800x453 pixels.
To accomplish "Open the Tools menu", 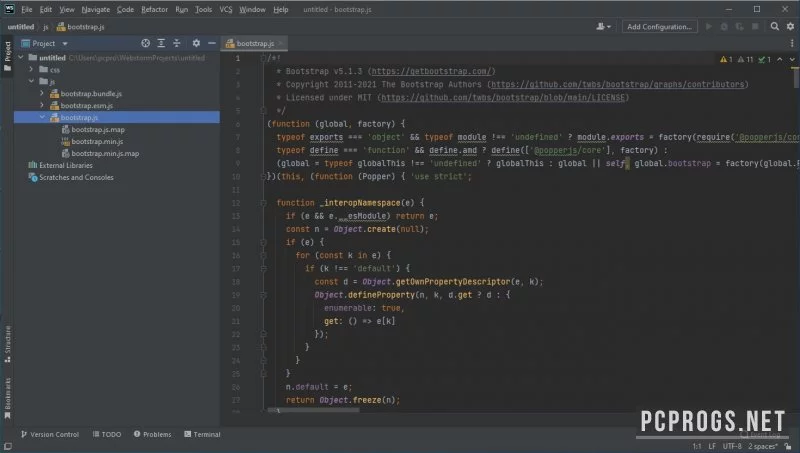I will 203,9.
